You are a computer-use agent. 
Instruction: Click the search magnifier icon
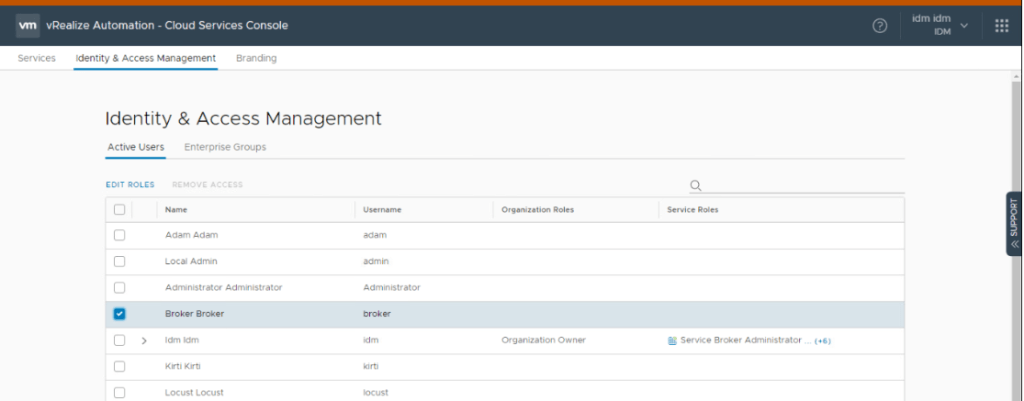(x=696, y=185)
